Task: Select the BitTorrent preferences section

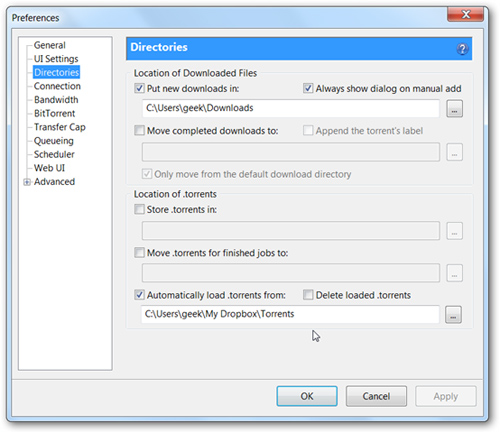Action: tap(55, 113)
